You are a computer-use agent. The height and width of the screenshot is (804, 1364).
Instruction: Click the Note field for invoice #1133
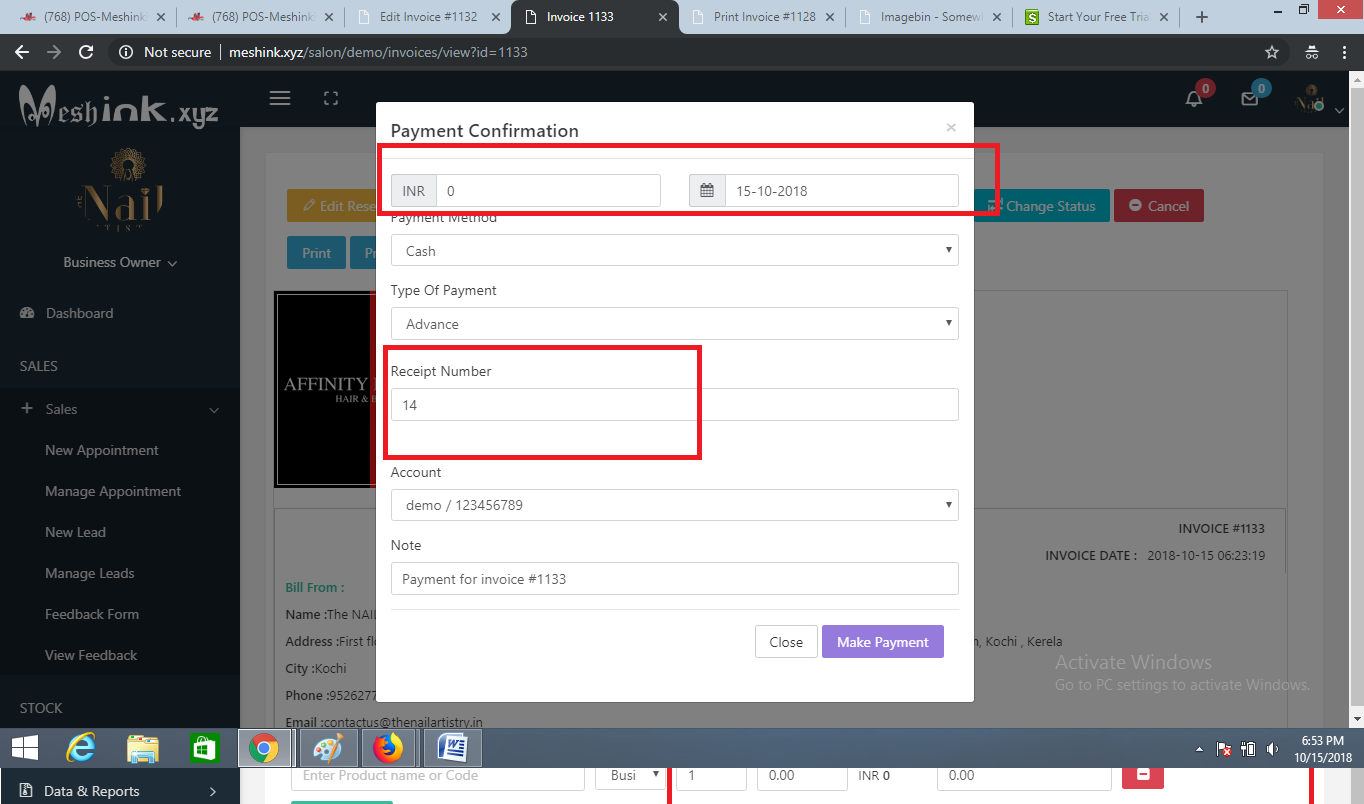[674, 579]
